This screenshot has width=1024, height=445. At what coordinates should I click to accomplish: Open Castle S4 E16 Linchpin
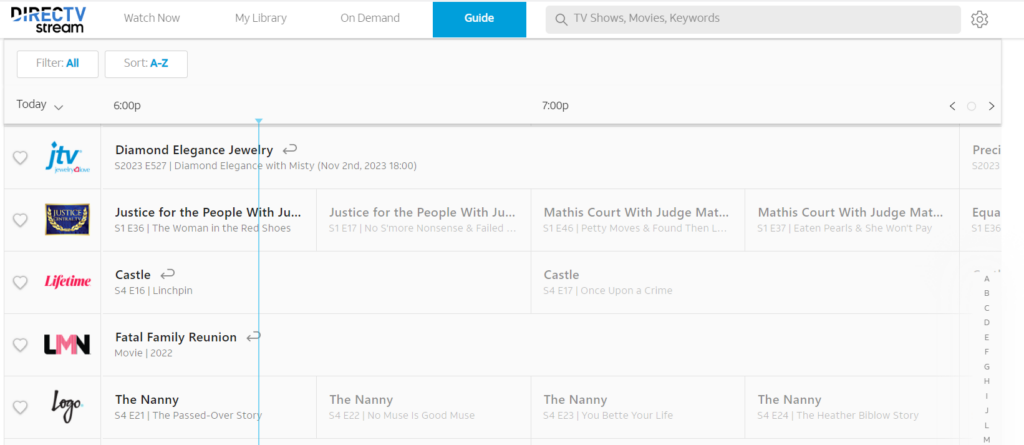point(316,282)
